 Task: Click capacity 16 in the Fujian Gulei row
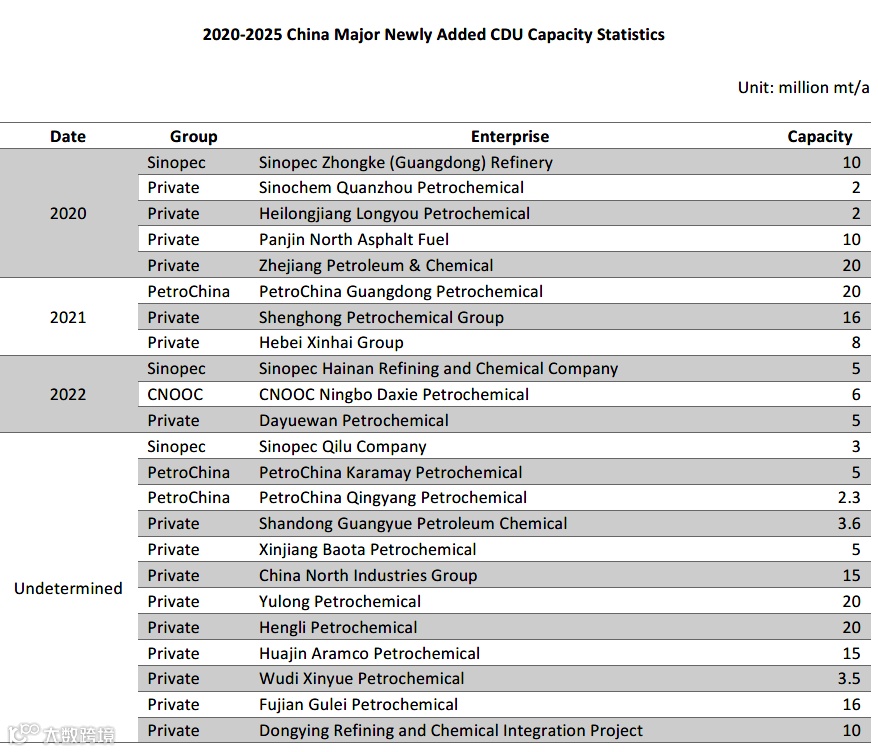[851, 705]
